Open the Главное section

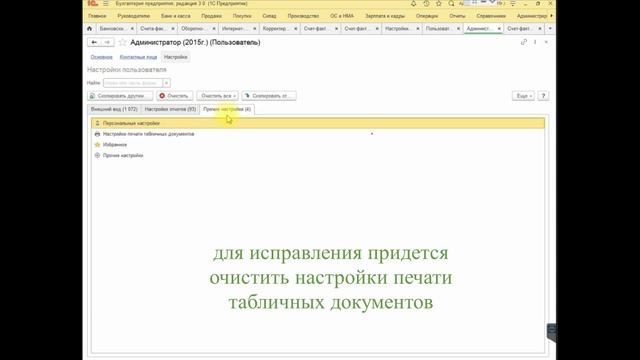(97, 16)
